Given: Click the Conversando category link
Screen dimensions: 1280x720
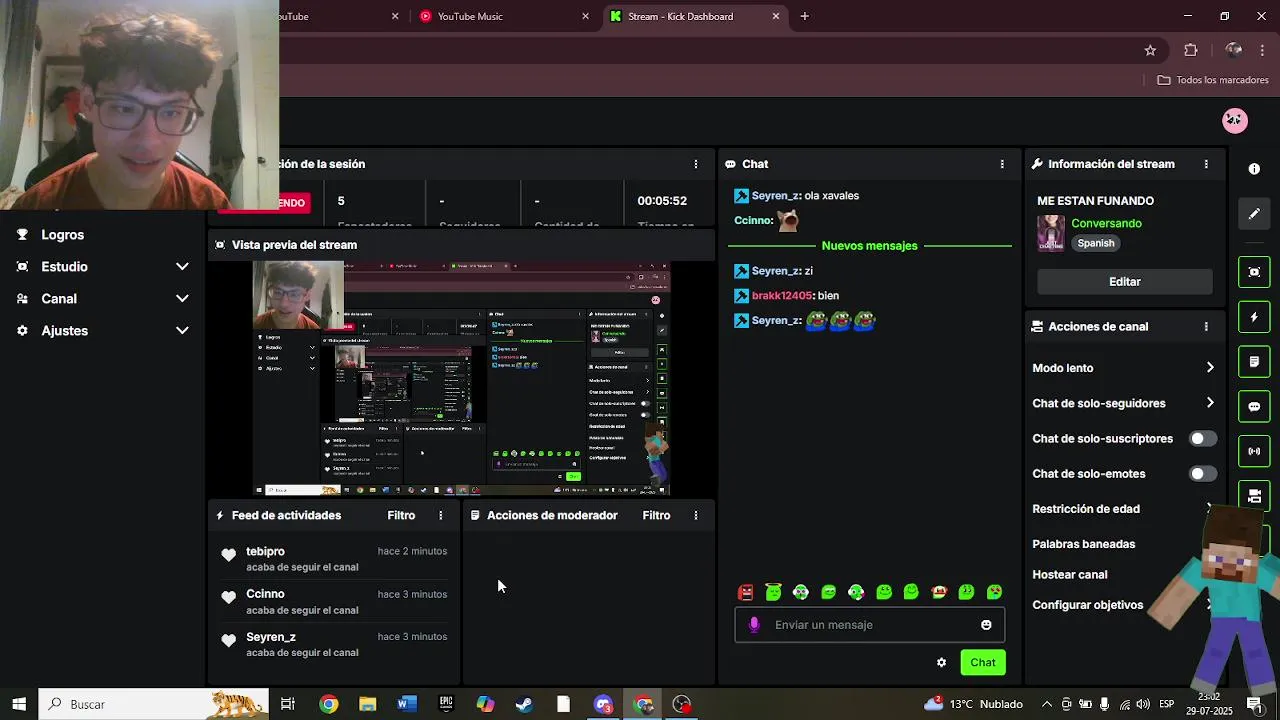Looking at the screenshot, I should pyautogui.click(x=1106, y=224).
